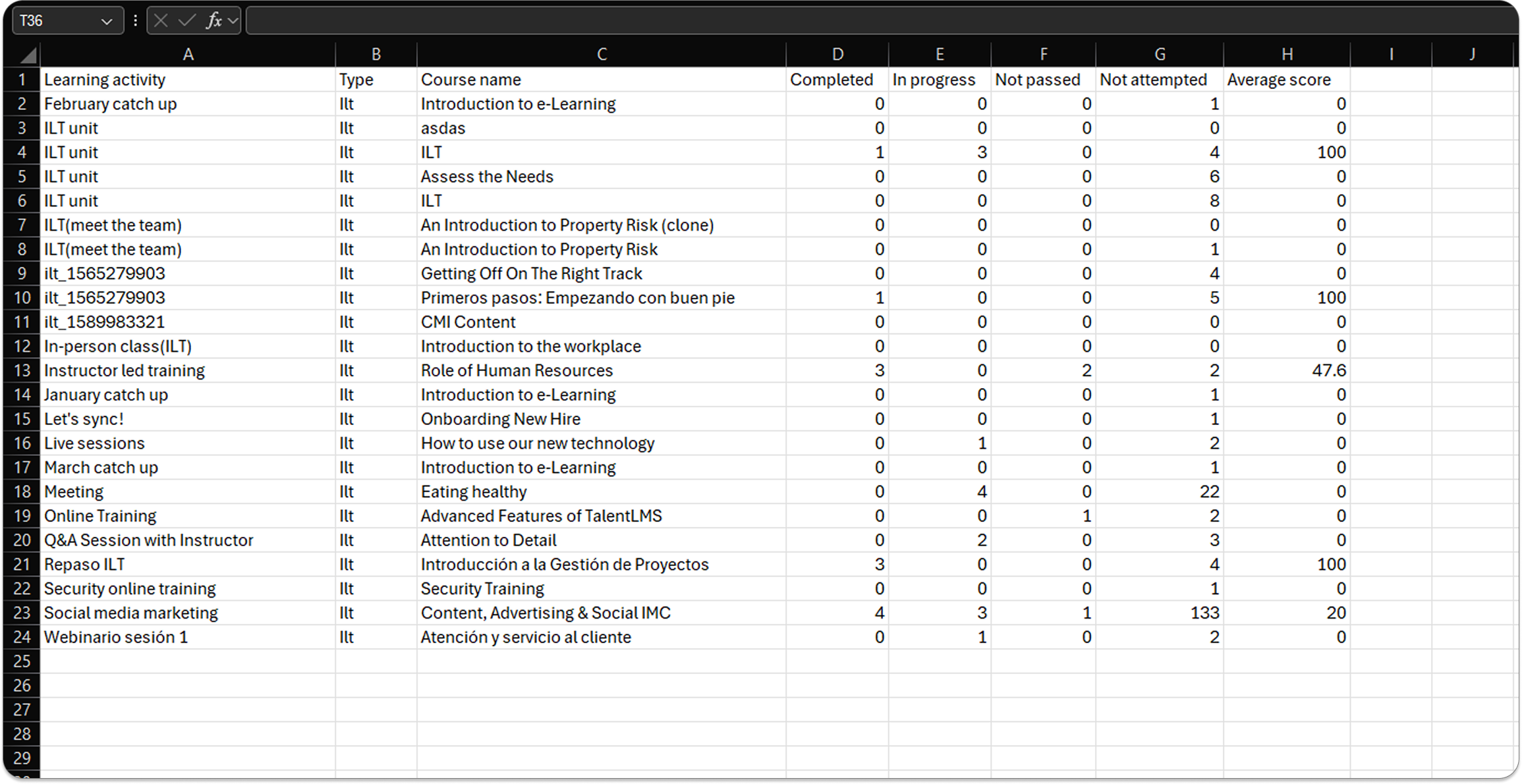Open the Insert Function fx button
Image resolution: width=1522 pixels, height=784 pixels.
[x=213, y=21]
